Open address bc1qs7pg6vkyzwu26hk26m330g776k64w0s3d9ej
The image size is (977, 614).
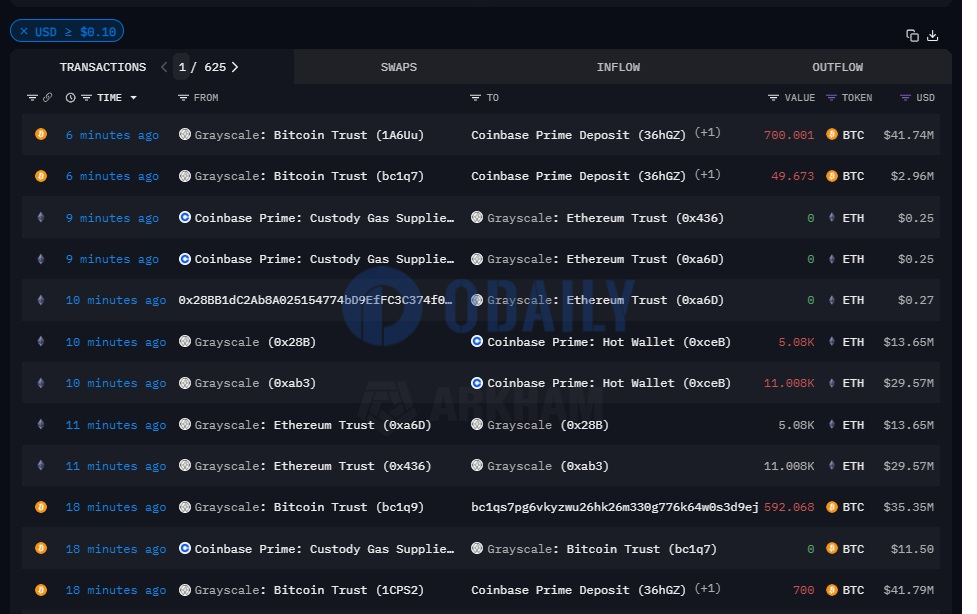tap(615, 507)
